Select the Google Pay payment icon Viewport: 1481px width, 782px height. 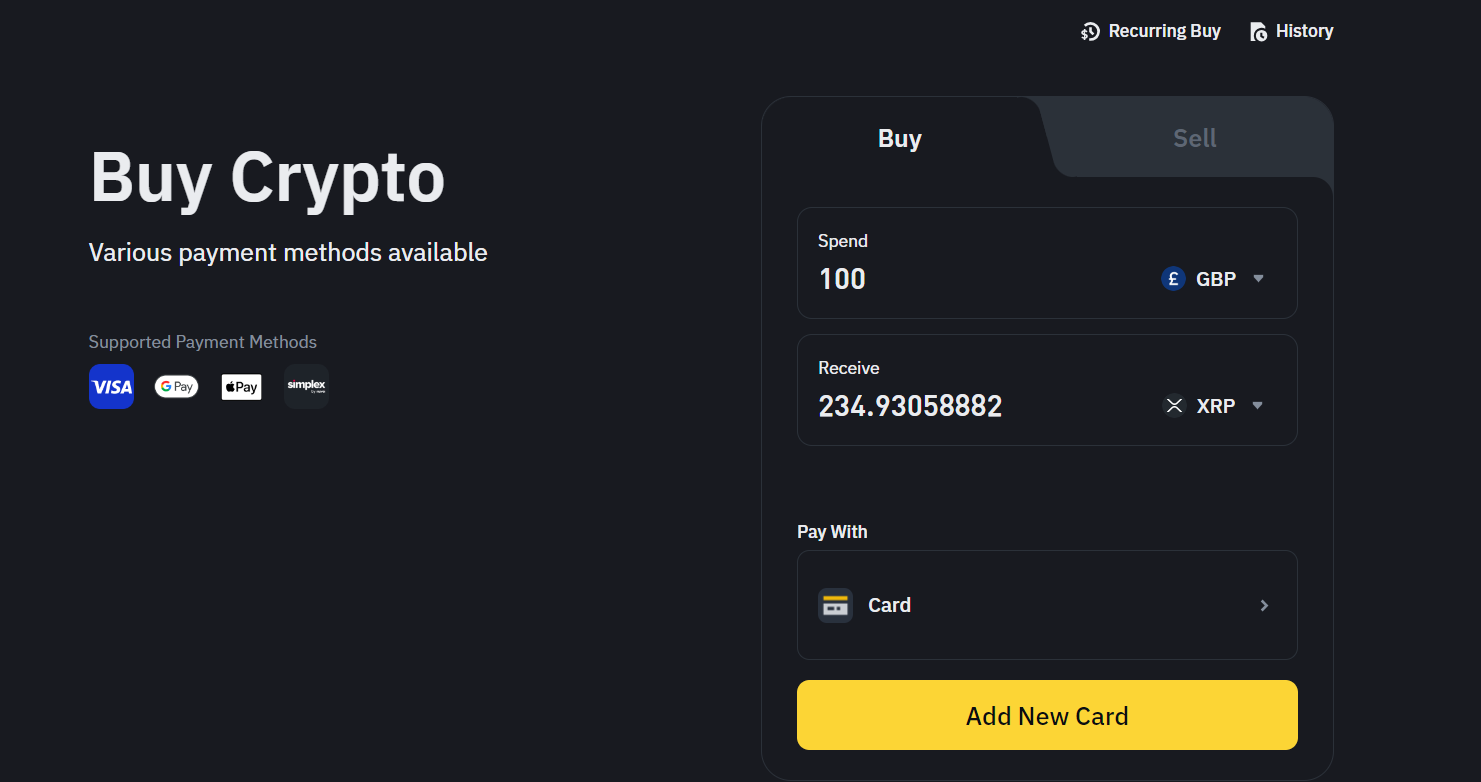(176, 386)
